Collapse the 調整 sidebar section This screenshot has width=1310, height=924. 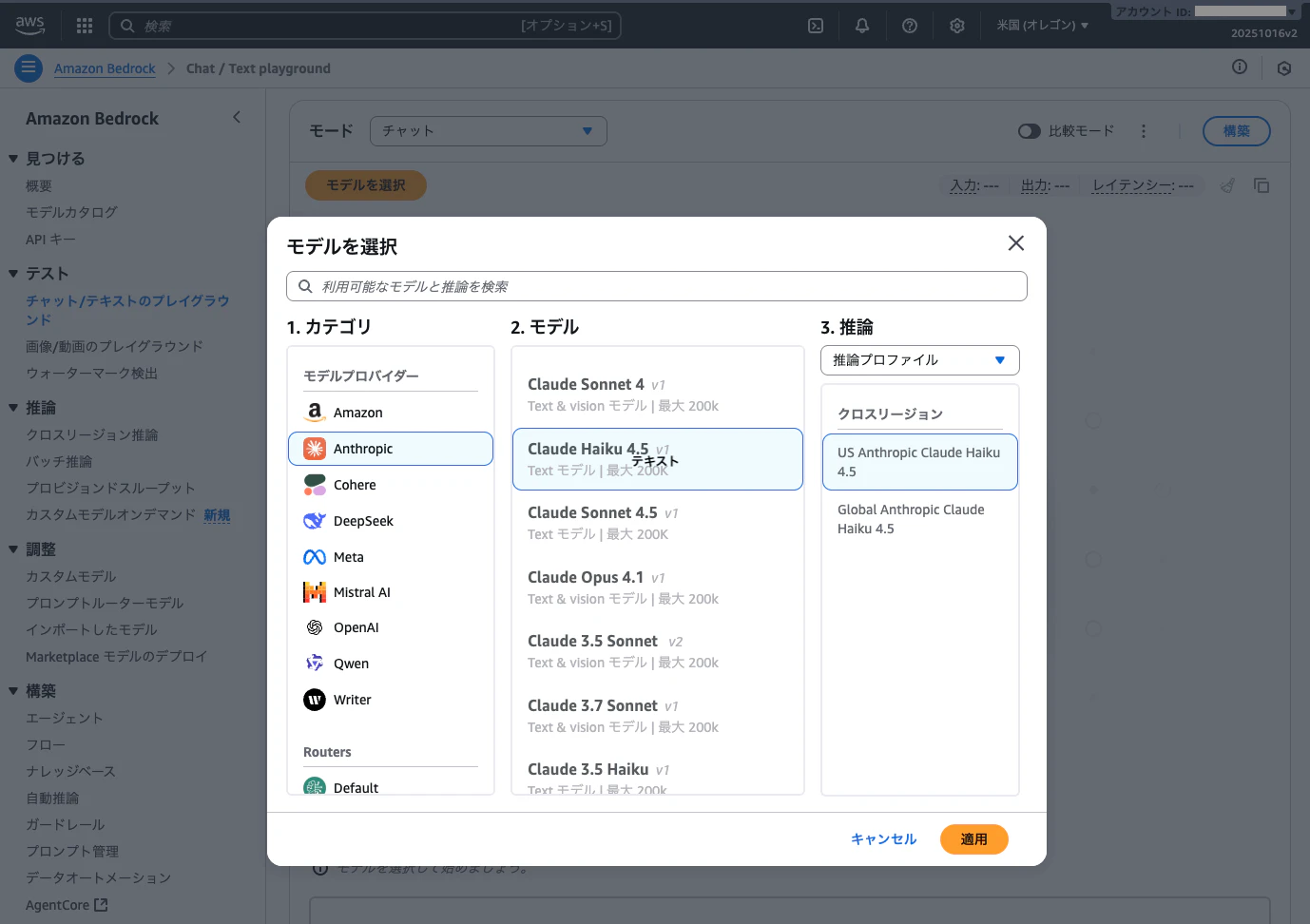(x=13, y=549)
